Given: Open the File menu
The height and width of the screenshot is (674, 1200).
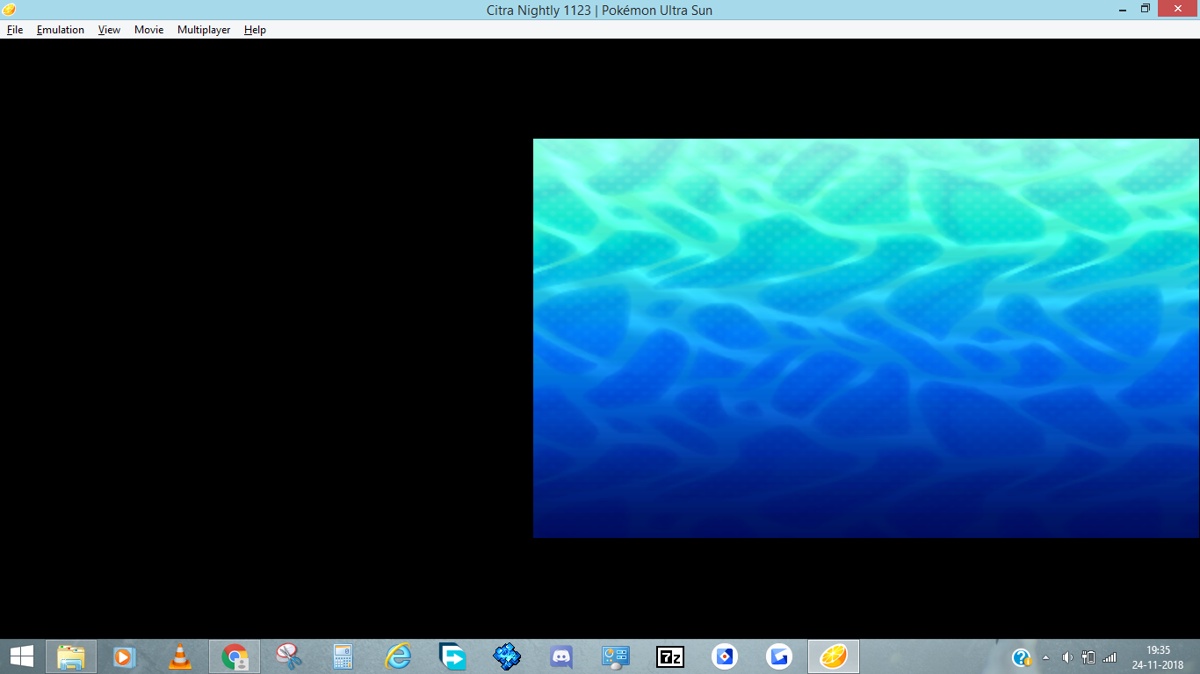Looking at the screenshot, I should tap(15, 30).
